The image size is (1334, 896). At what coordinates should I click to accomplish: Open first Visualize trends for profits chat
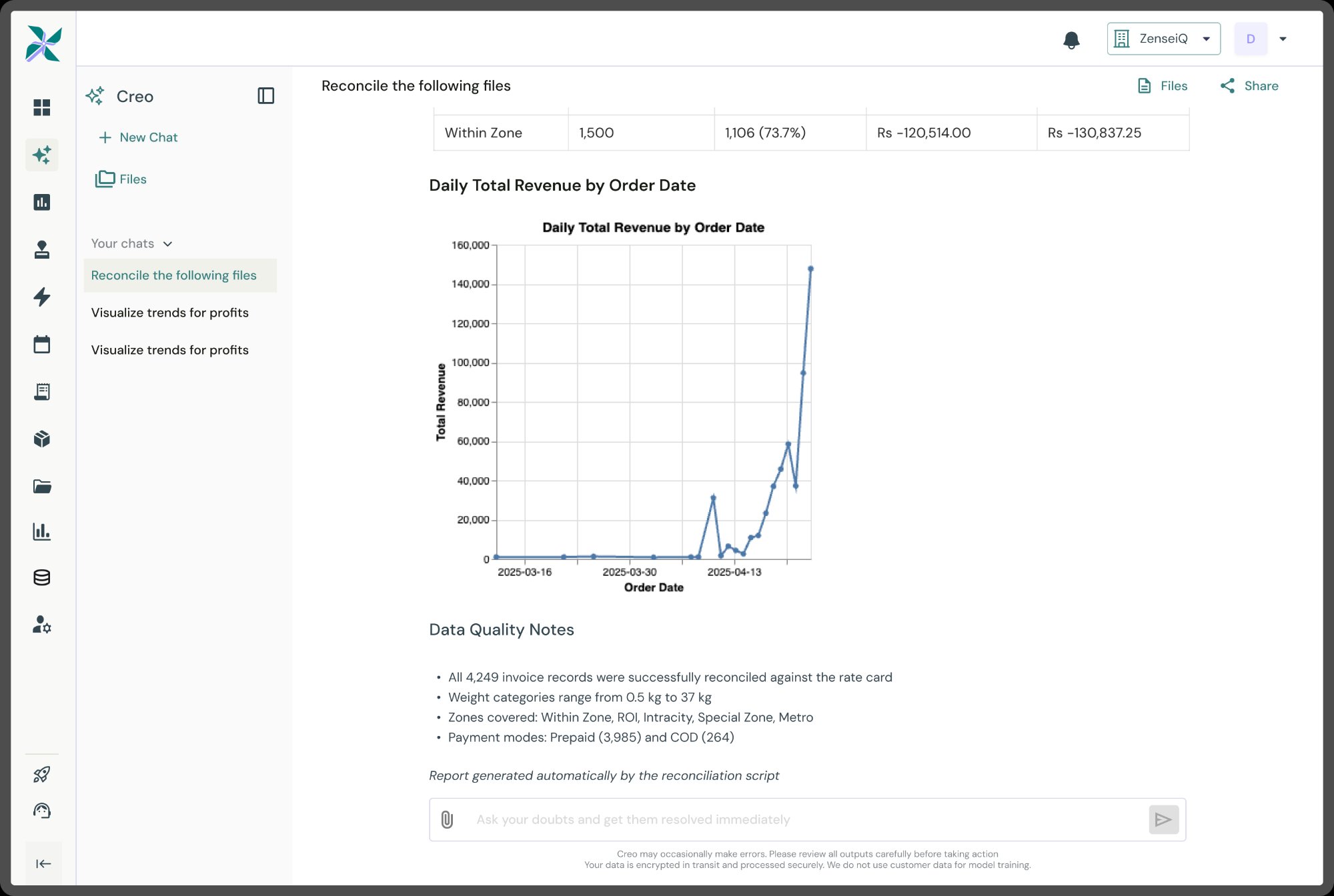170,313
